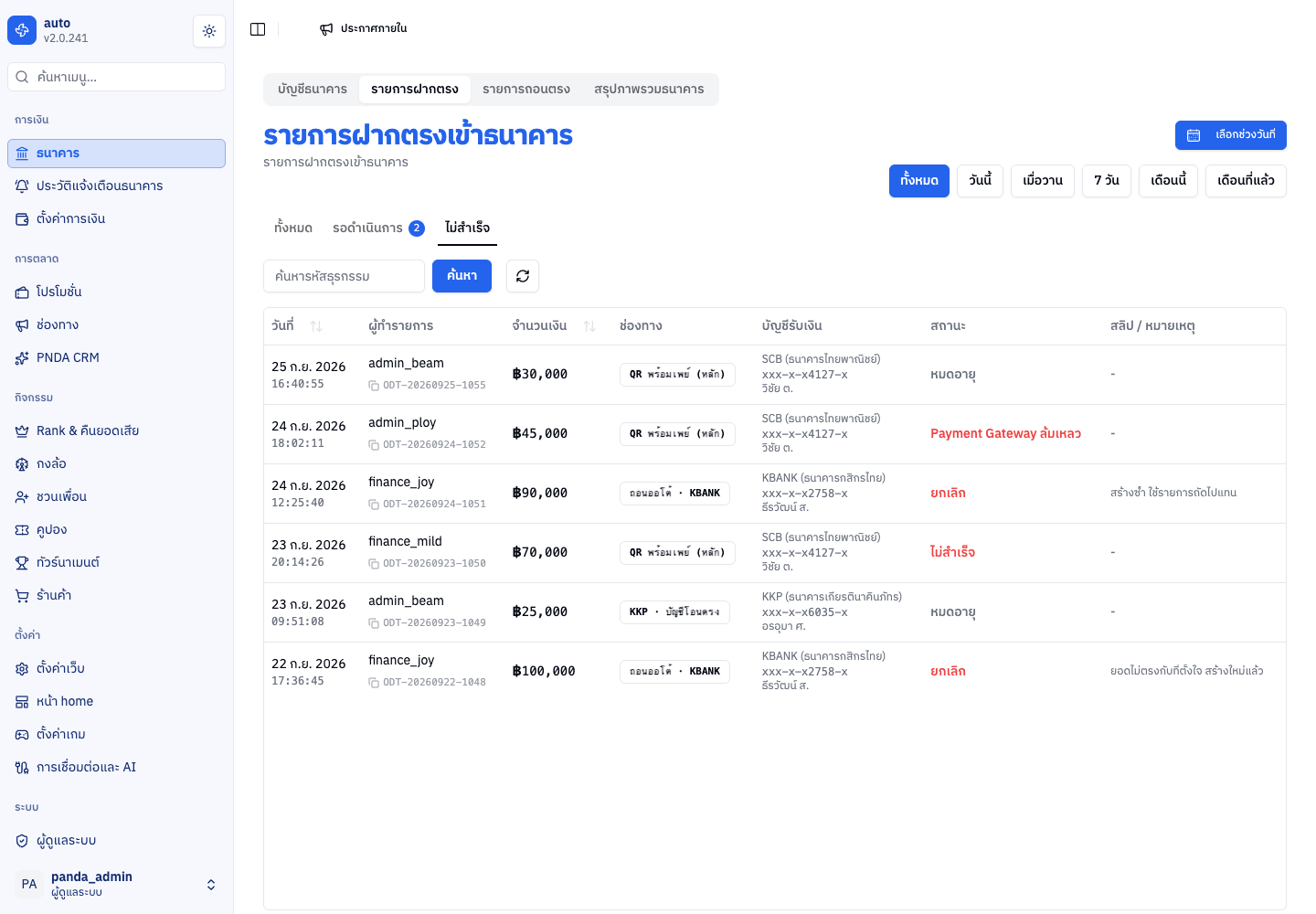Image resolution: width=1316 pixels, height=914 pixels.
Task: Filter by 7 วัน date button
Action: coord(1107,181)
